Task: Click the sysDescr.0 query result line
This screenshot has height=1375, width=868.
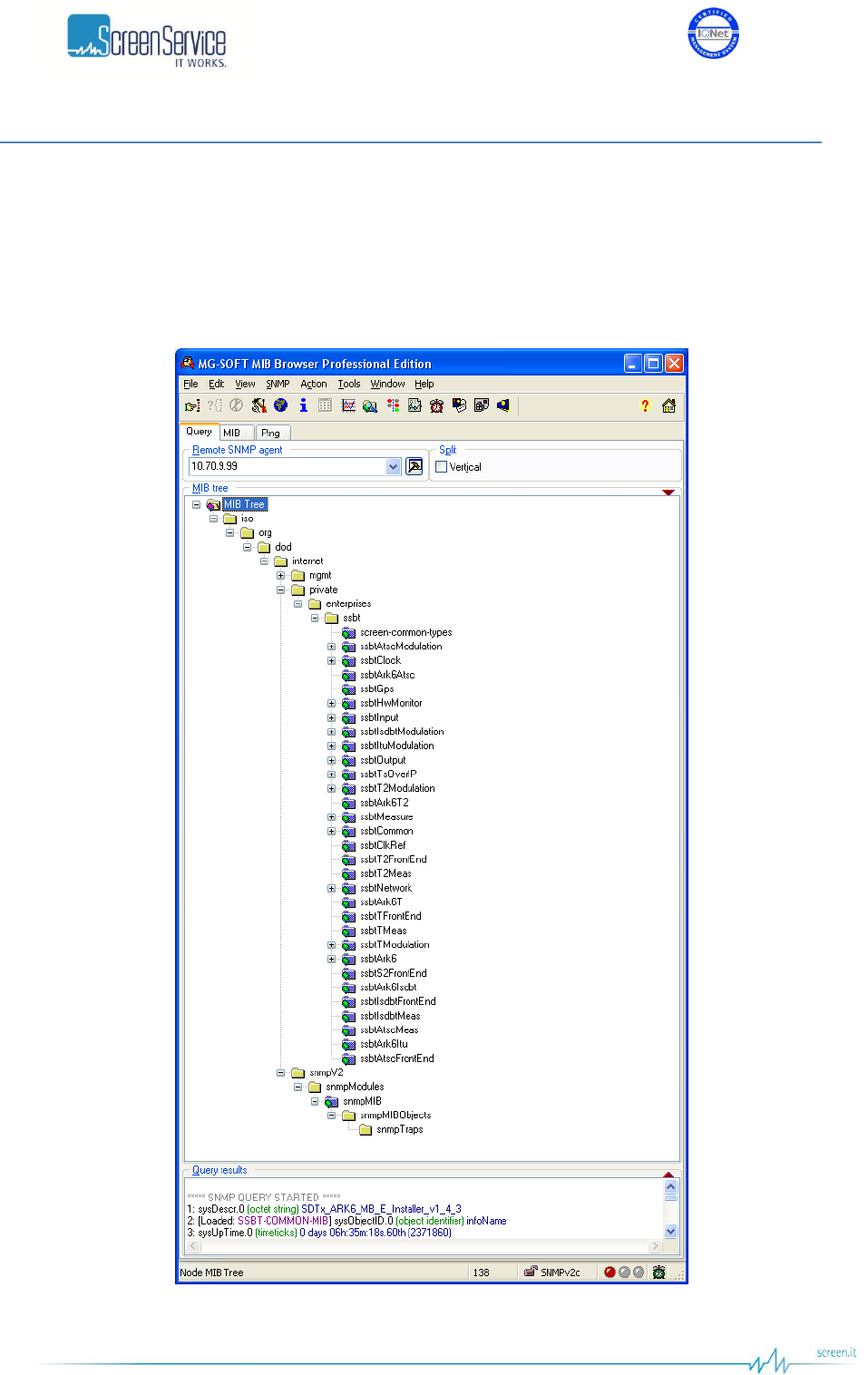Action: point(324,1209)
